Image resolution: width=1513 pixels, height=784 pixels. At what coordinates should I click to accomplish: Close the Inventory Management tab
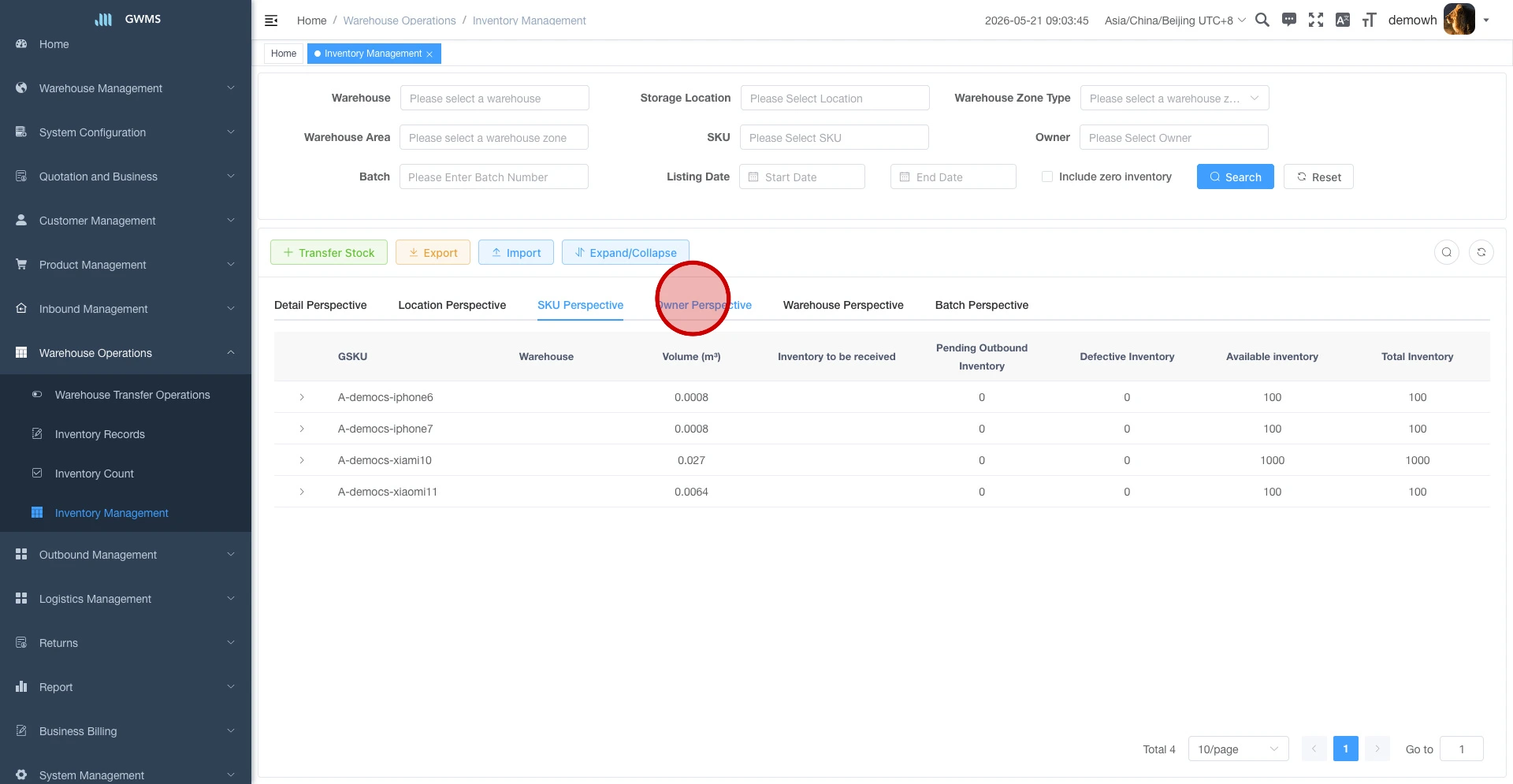(x=429, y=54)
